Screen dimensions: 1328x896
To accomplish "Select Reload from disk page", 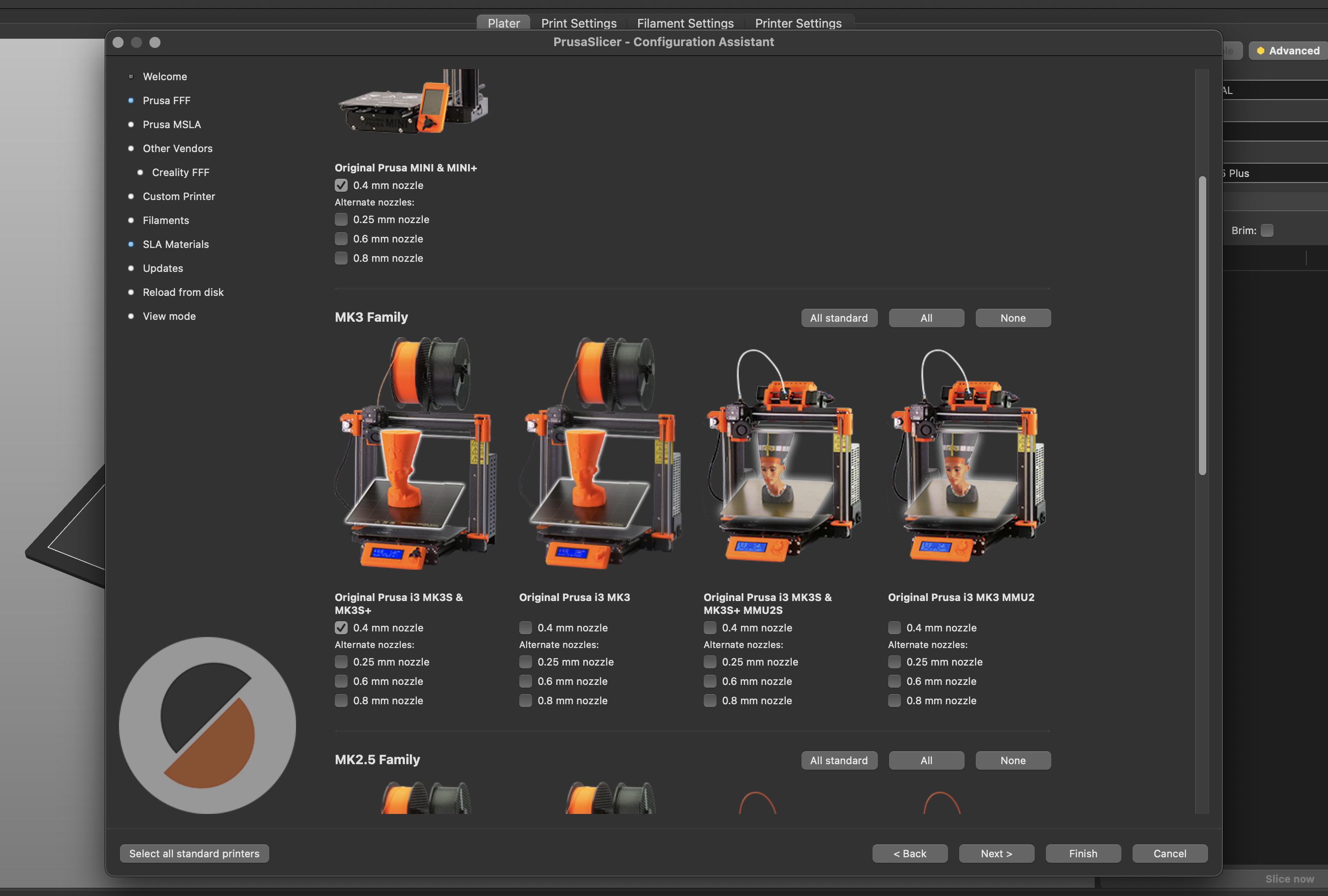I will tap(183, 292).
